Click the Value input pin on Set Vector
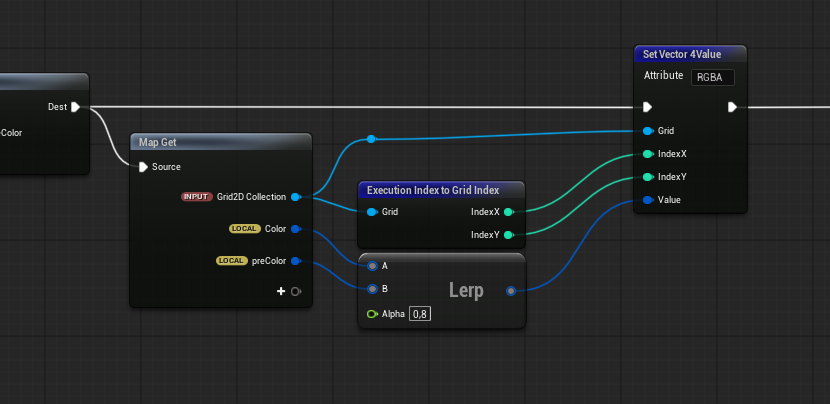Screen dimensions: 830x404 (648, 200)
